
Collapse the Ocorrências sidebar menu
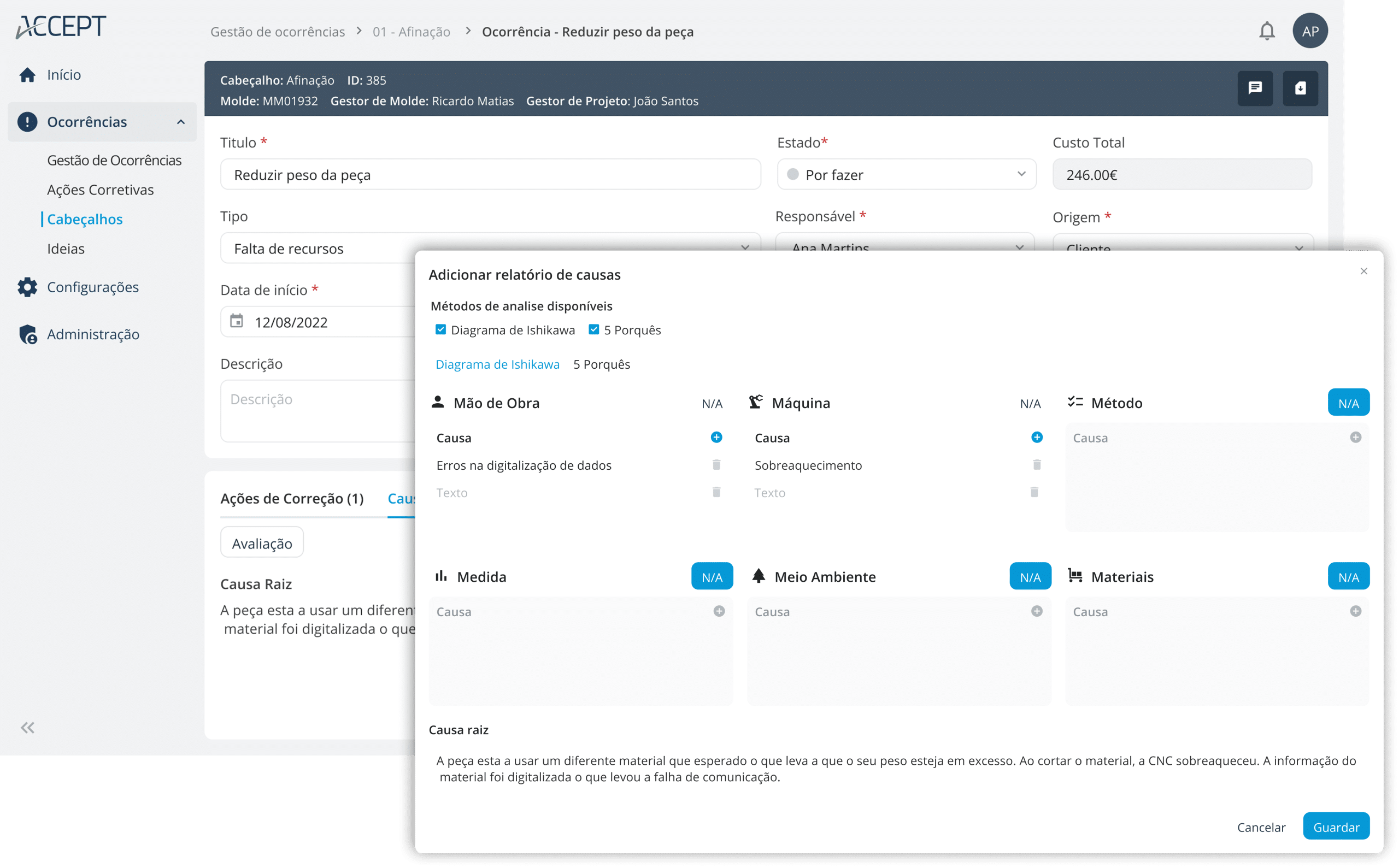point(180,122)
